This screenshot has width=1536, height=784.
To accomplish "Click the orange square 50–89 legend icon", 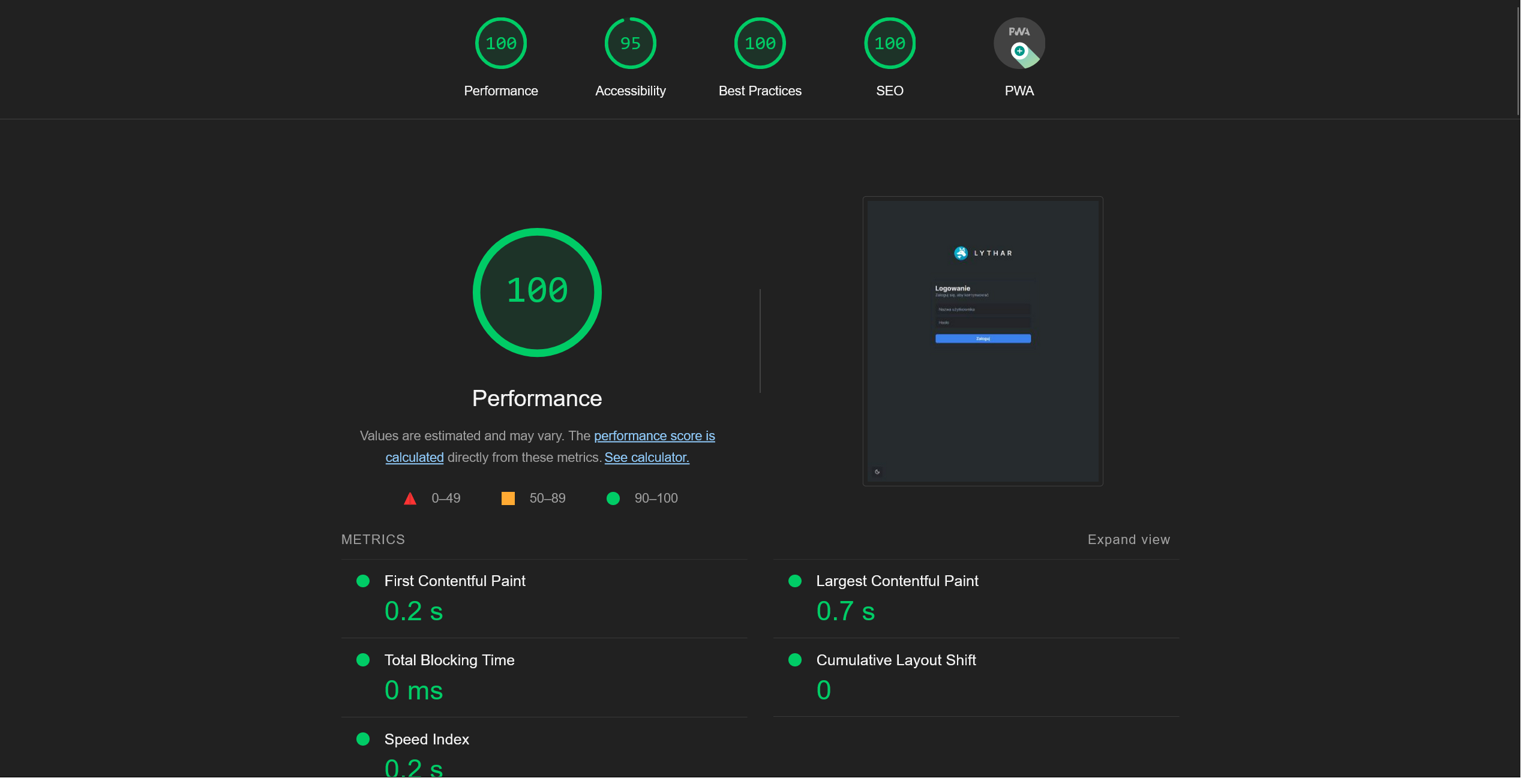I will point(508,498).
